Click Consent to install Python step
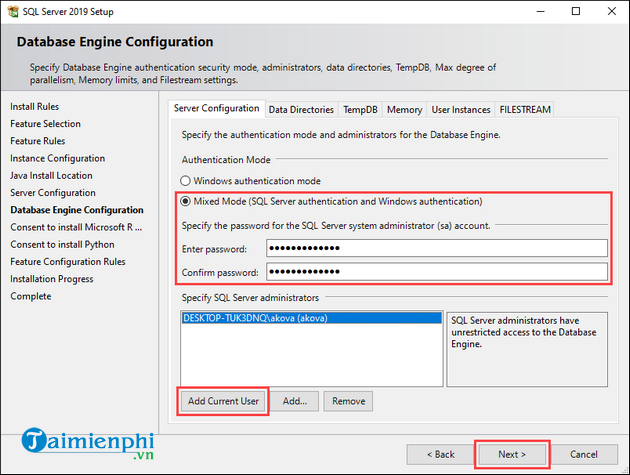 click(62, 245)
